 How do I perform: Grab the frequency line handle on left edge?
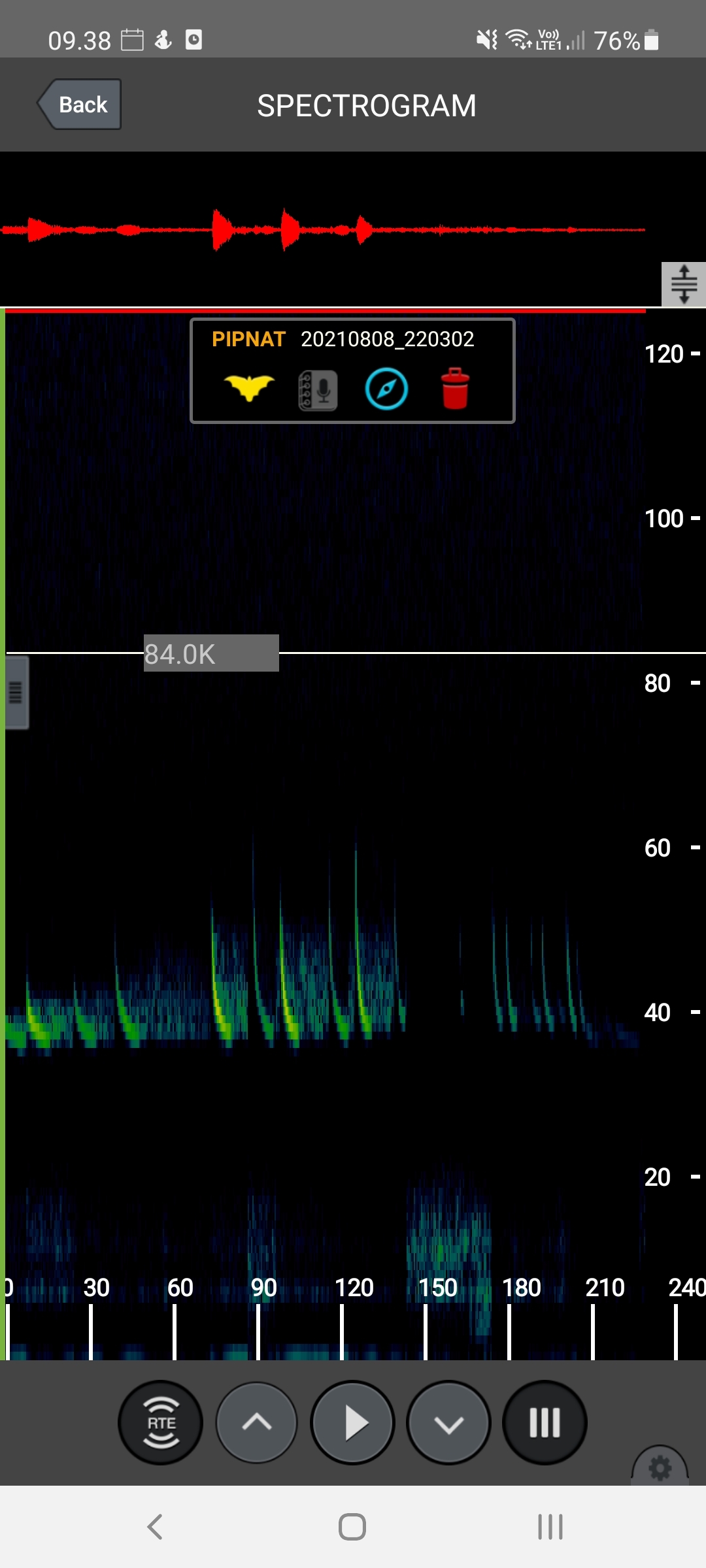(16, 693)
